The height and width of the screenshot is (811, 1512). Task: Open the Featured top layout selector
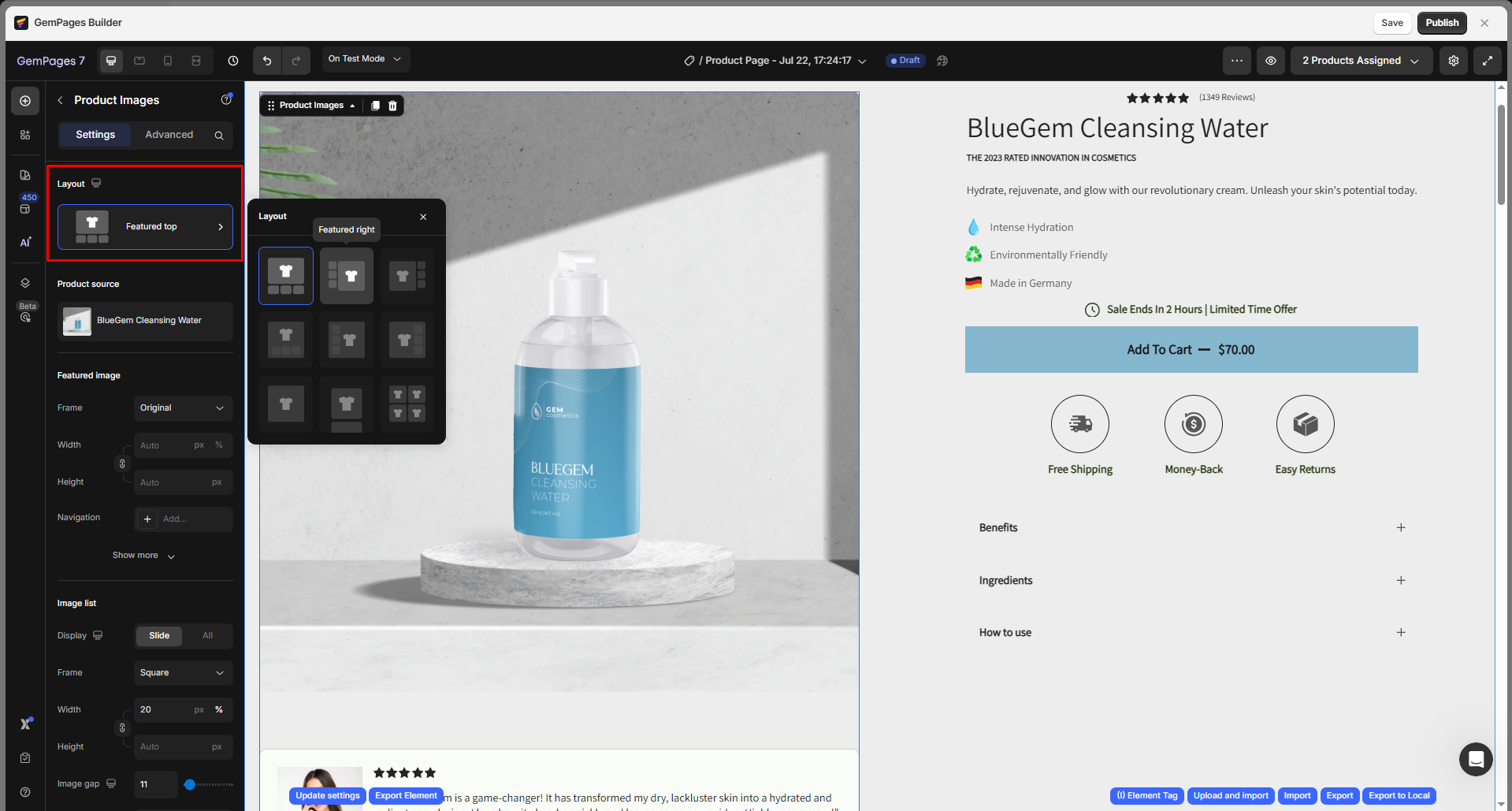145,227
